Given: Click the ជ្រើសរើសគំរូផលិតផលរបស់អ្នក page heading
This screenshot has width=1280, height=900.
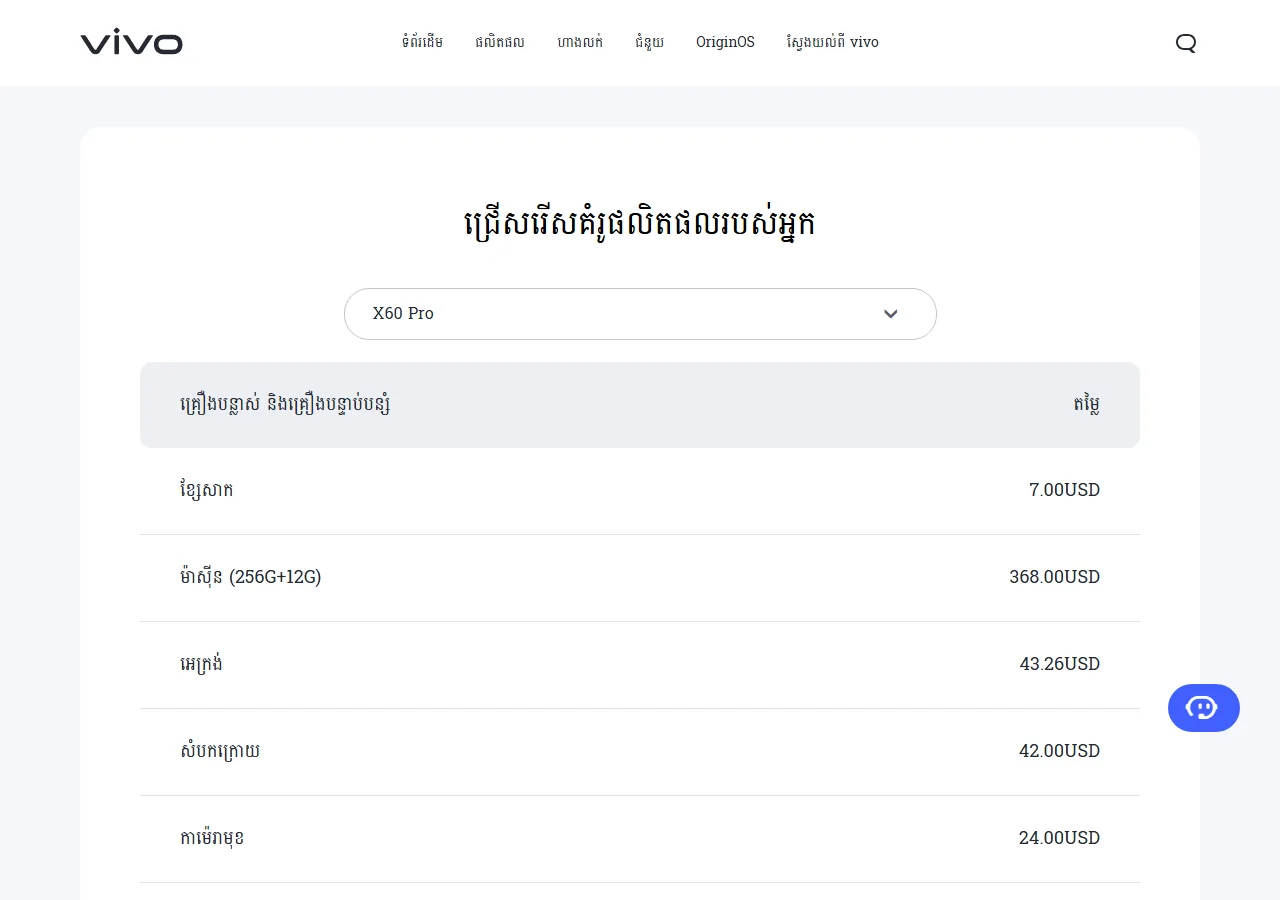Looking at the screenshot, I should (x=640, y=224).
